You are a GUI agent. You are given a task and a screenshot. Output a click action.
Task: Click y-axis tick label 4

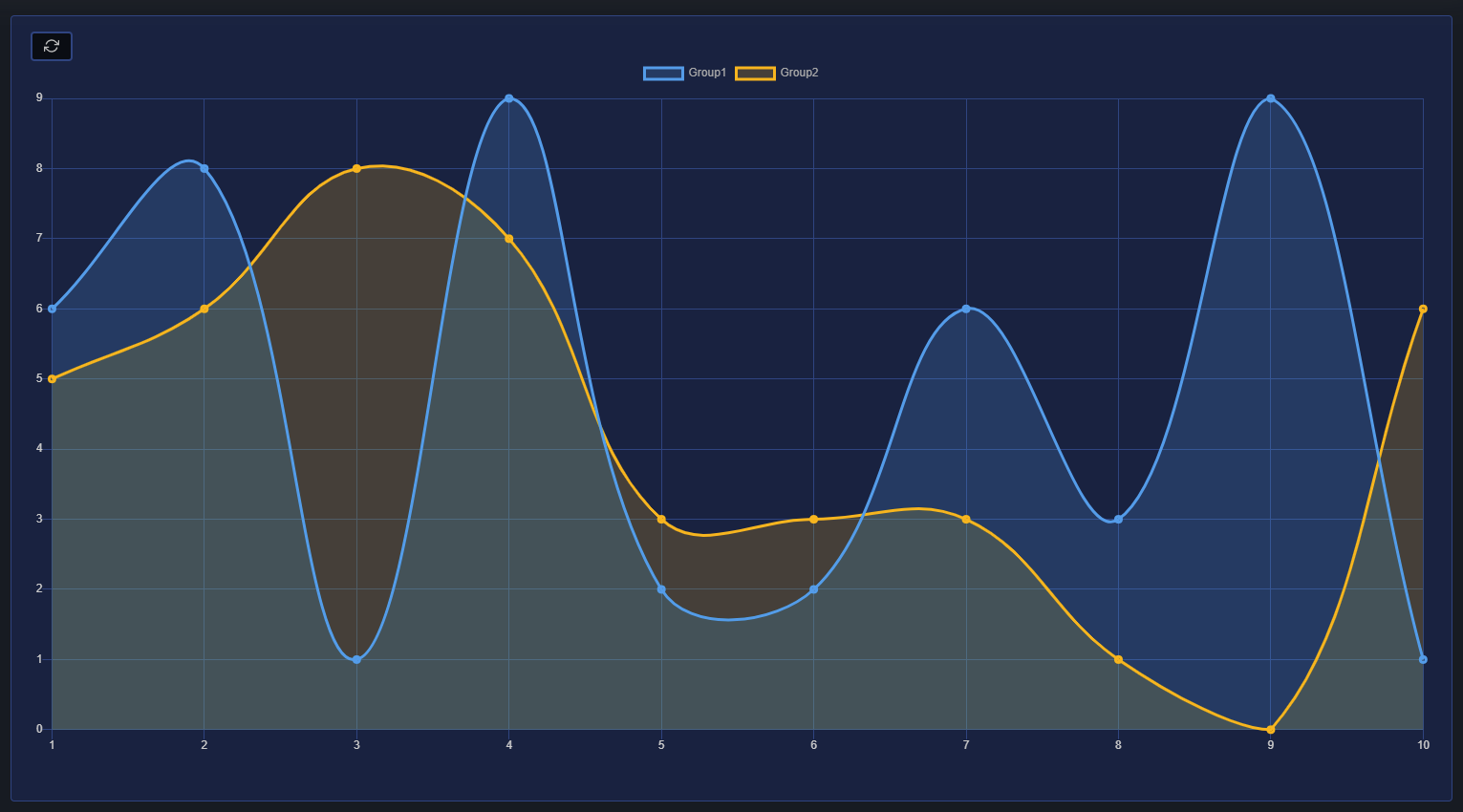tap(39, 448)
